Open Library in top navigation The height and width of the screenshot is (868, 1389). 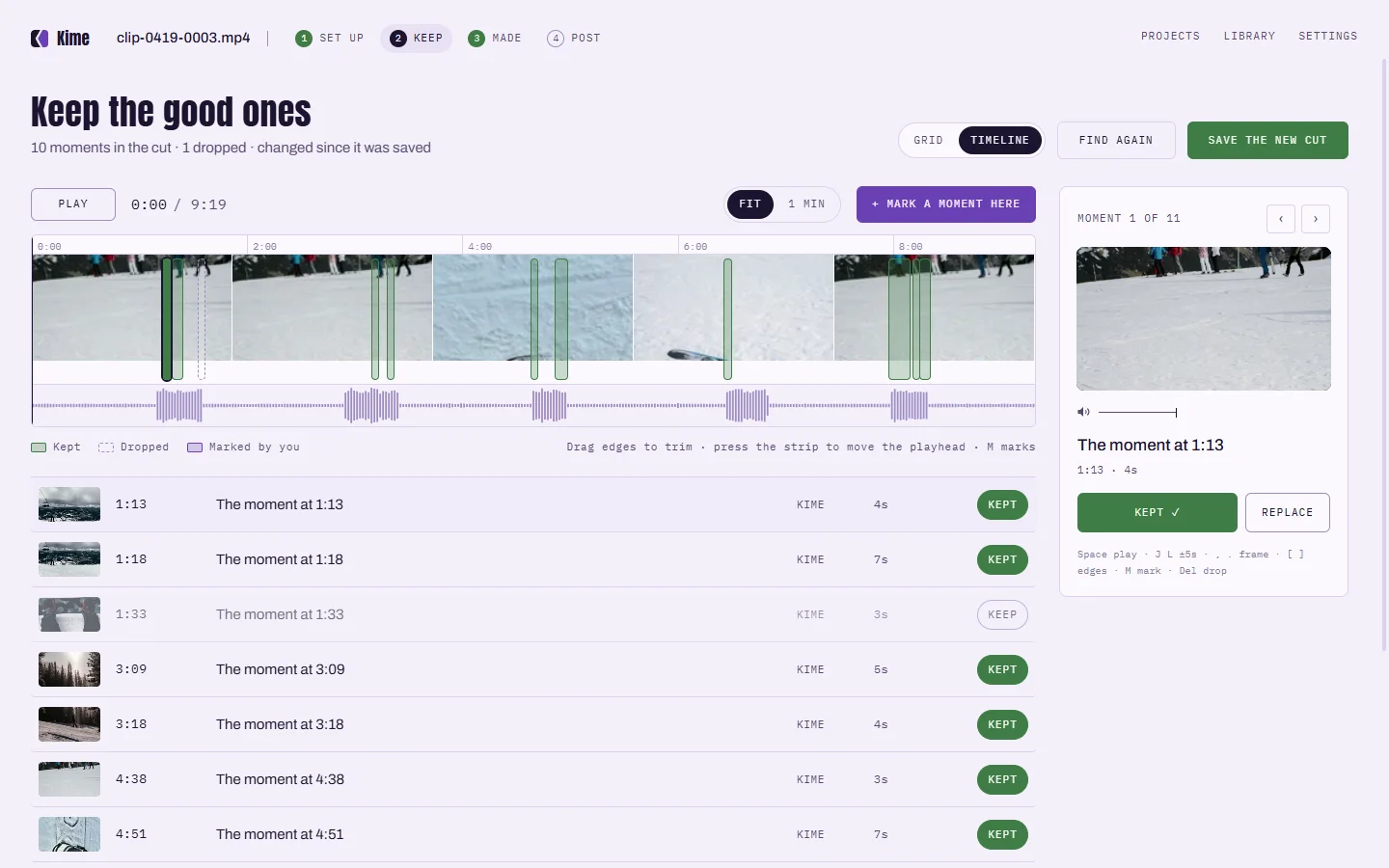pos(1249,37)
